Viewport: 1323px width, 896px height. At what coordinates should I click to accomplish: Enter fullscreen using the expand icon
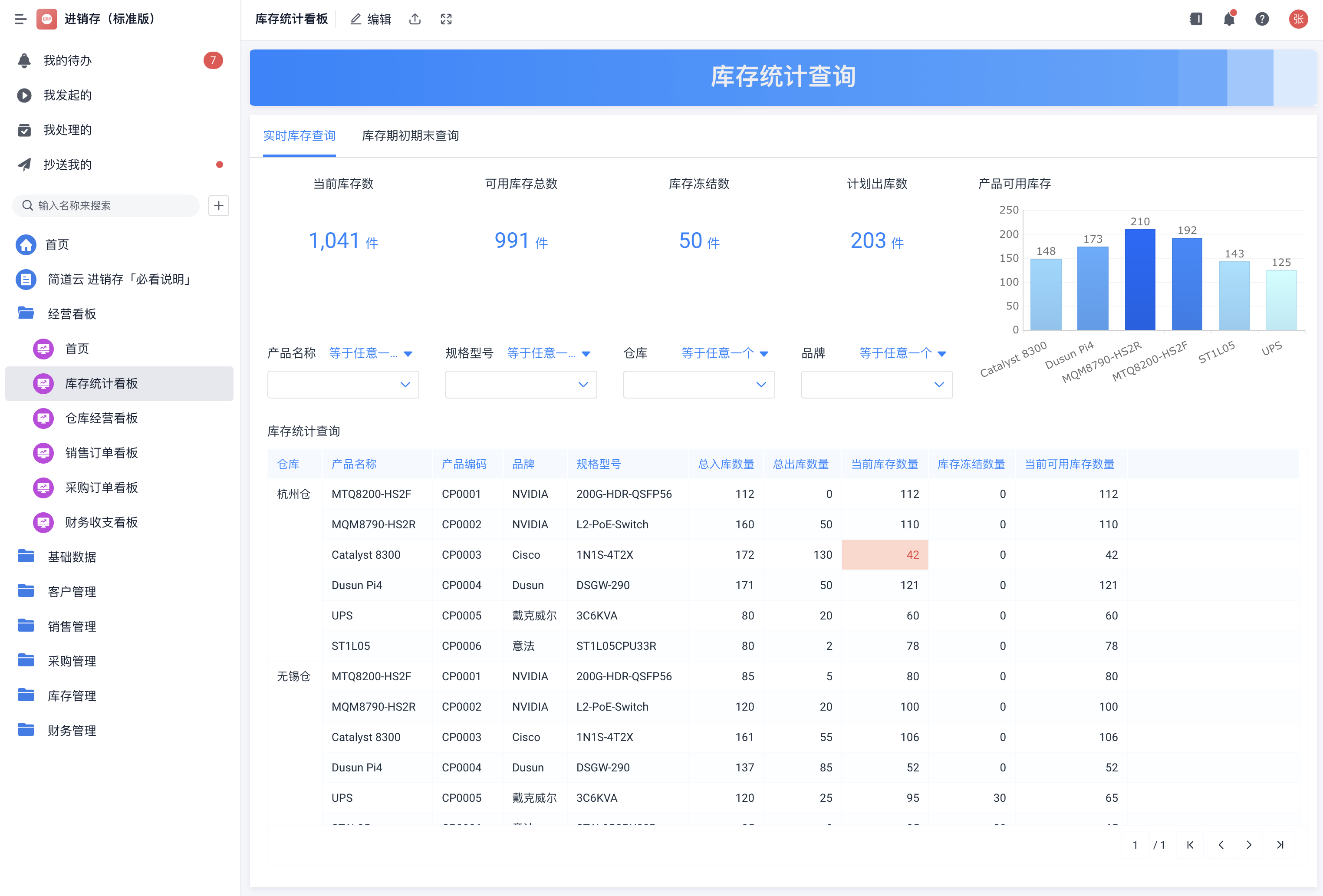446,19
